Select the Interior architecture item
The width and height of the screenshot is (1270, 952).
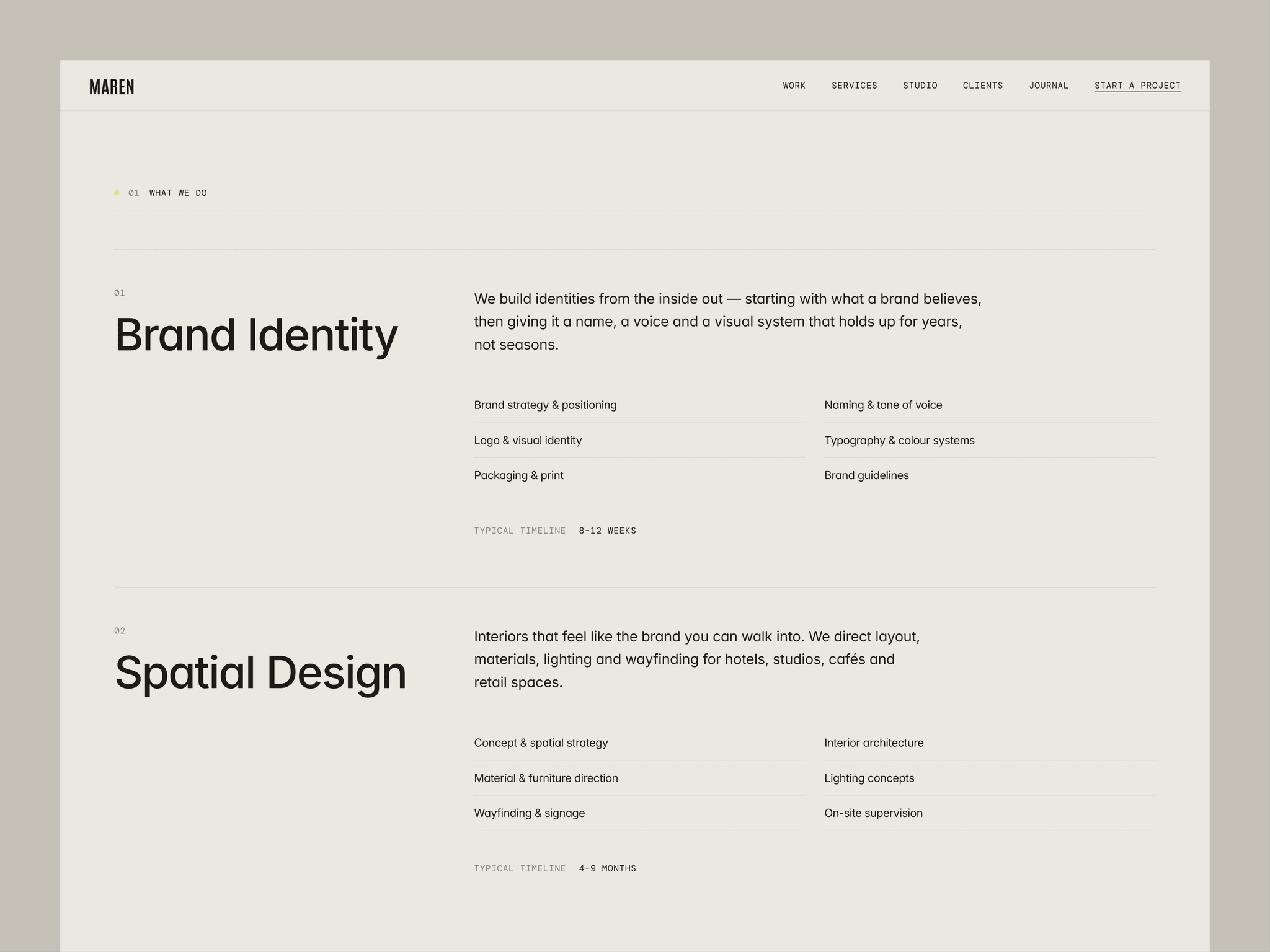pyautogui.click(x=990, y=743)
